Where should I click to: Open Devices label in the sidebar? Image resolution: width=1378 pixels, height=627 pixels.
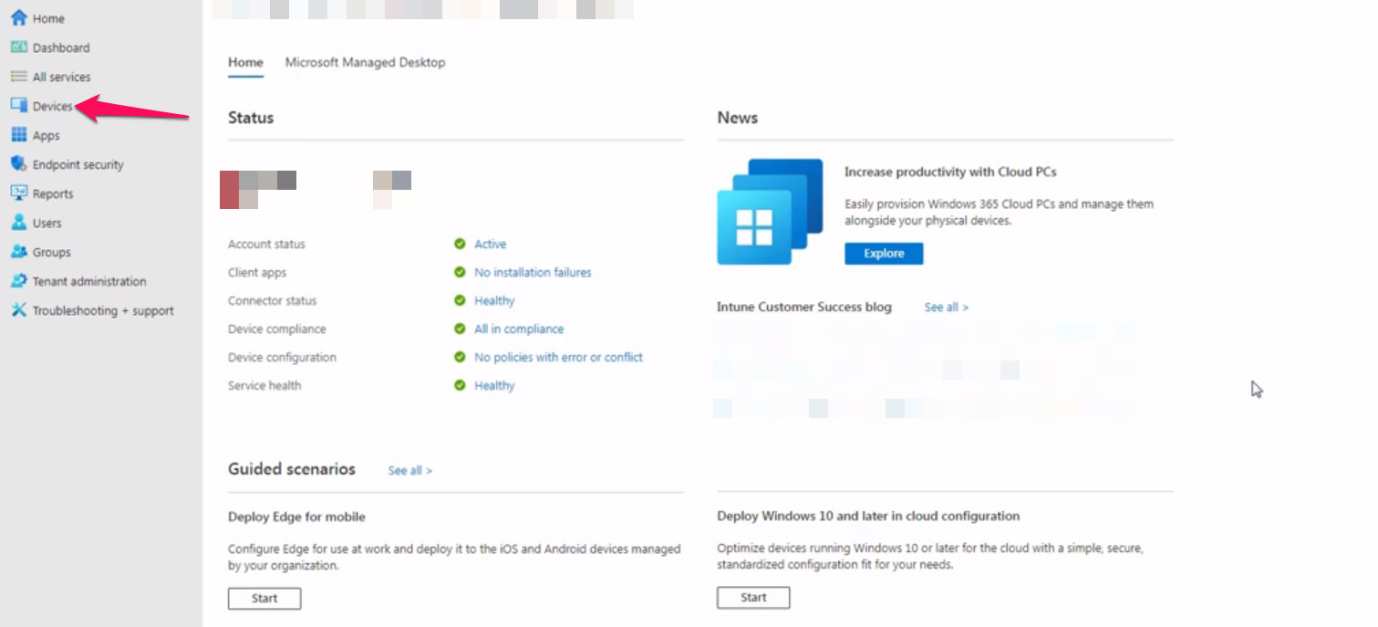[53, 106]
